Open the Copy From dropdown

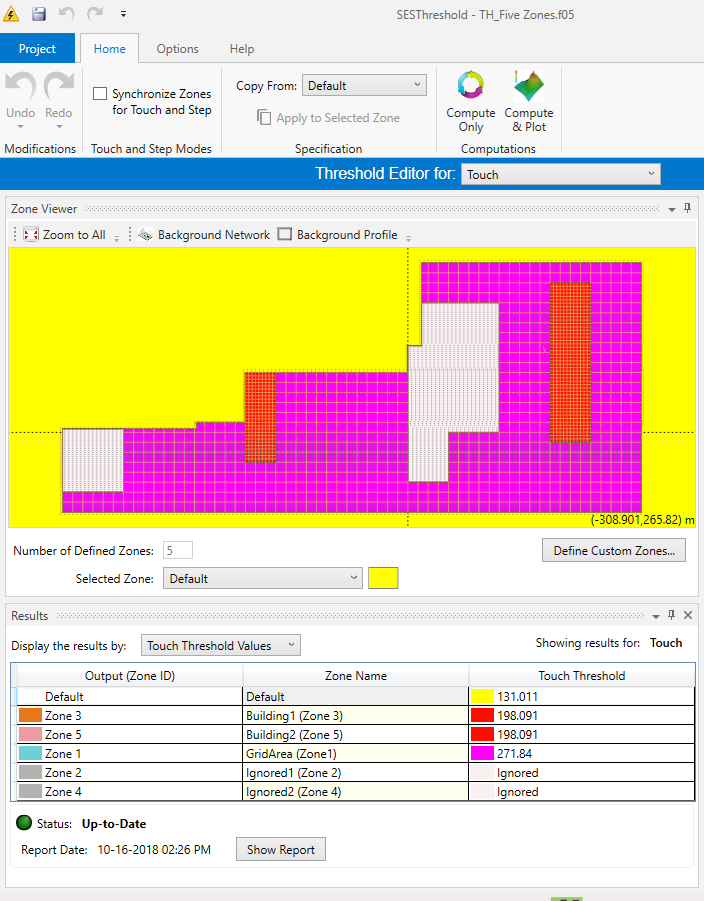tap(364, 86)
